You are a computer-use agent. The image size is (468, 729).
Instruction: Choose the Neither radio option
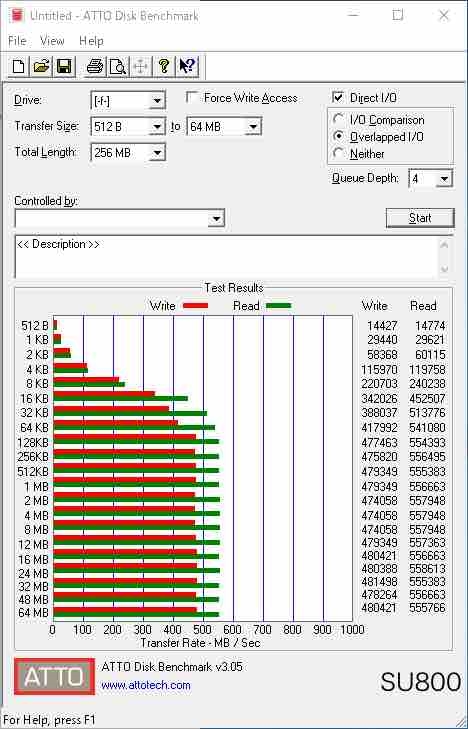coord(338,153)
